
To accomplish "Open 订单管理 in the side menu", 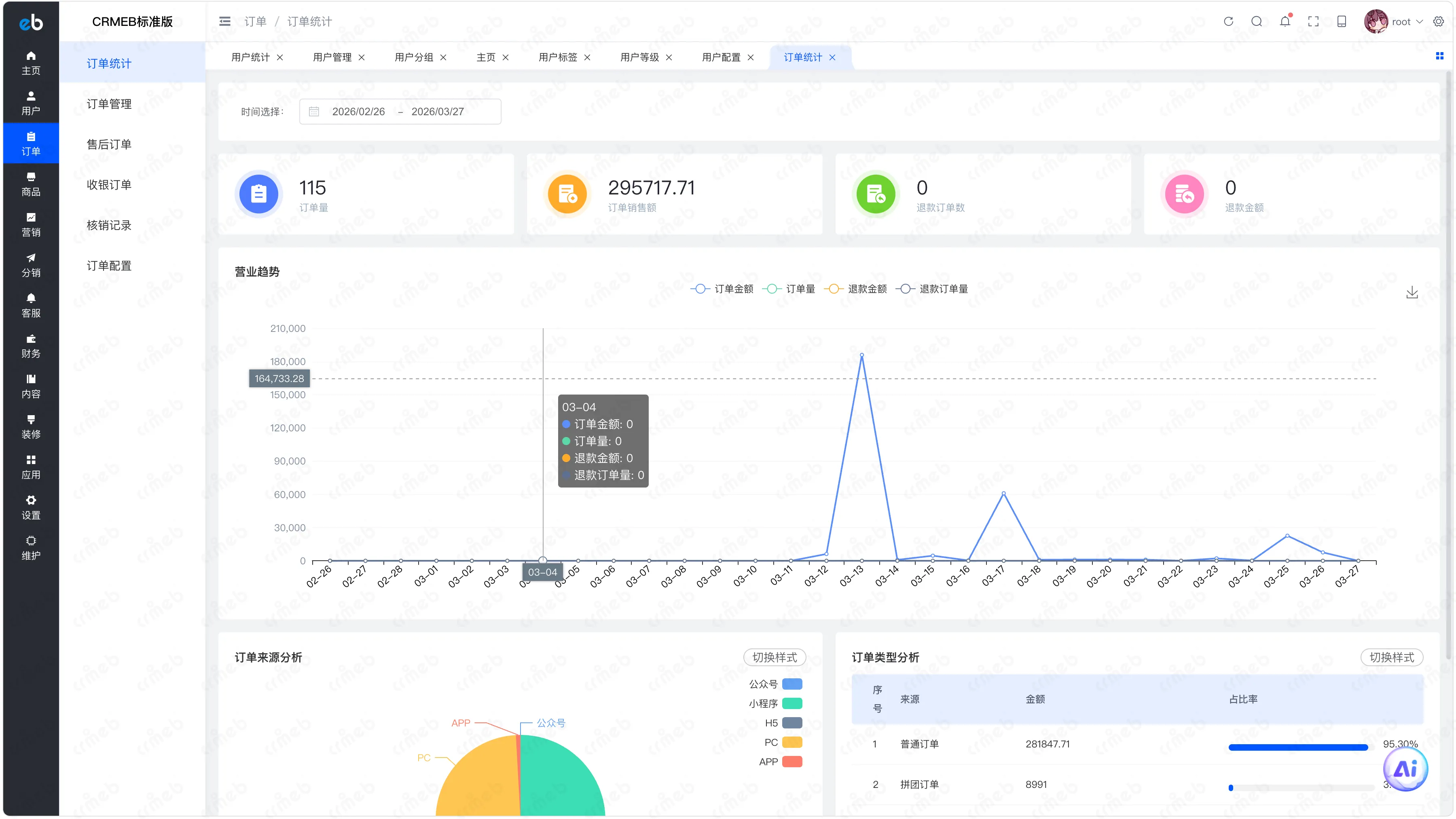I will [132, 104].
